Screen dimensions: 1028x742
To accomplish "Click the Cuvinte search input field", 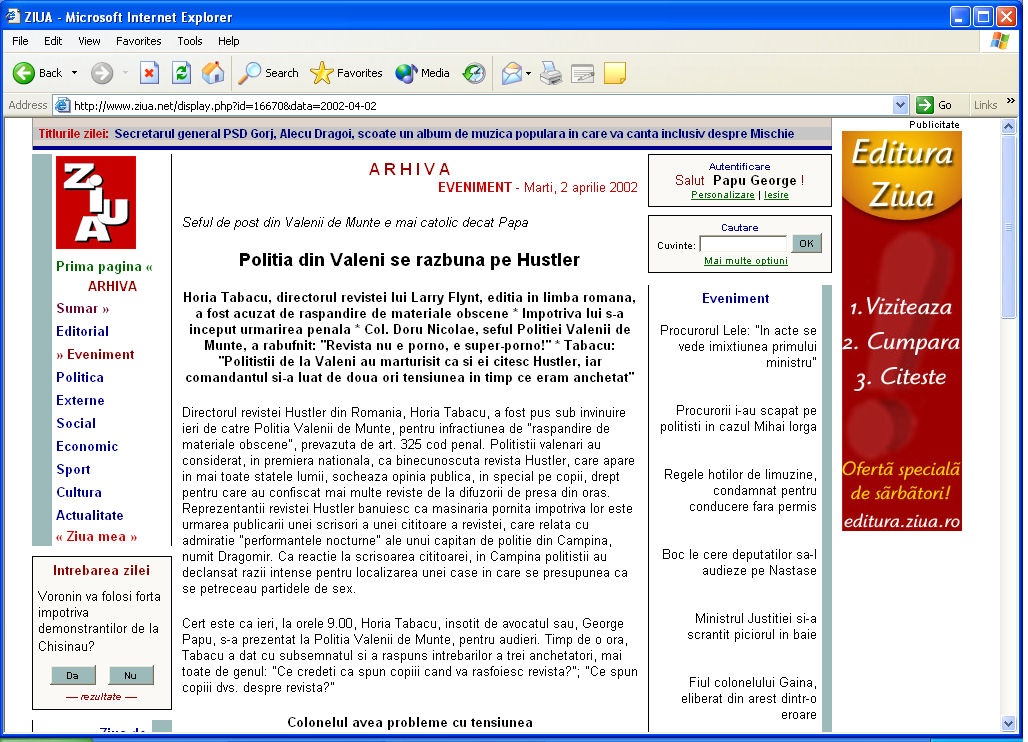I will tap(743, 244).
